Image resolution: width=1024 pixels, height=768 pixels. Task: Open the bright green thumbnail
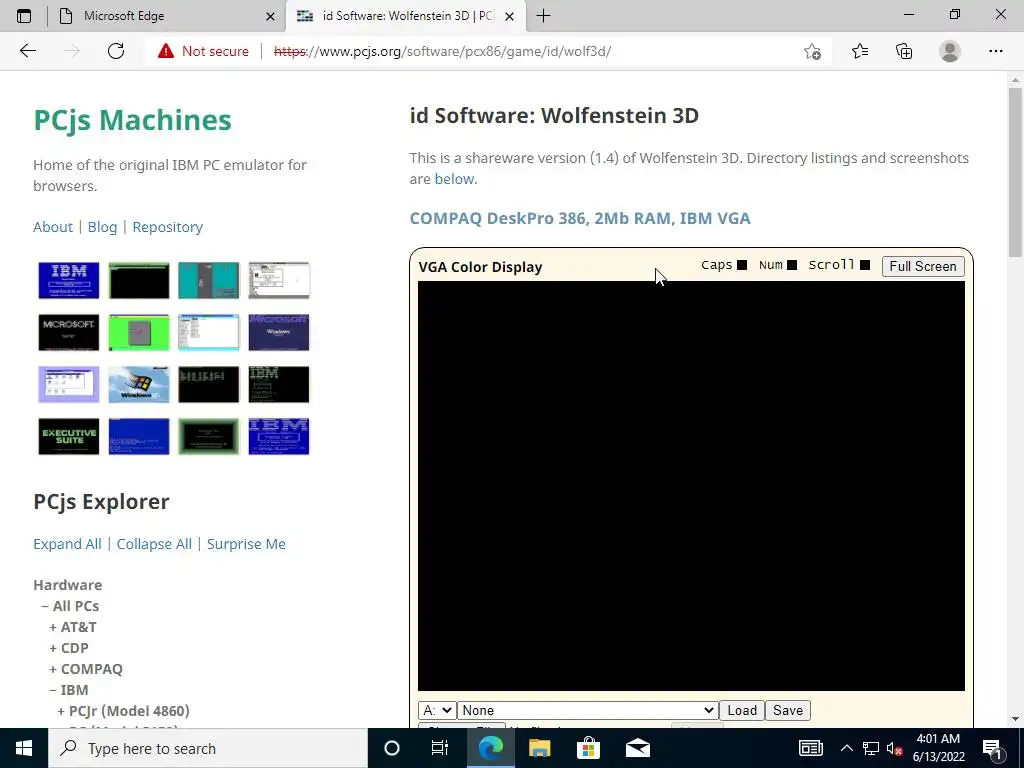[138, 332]
